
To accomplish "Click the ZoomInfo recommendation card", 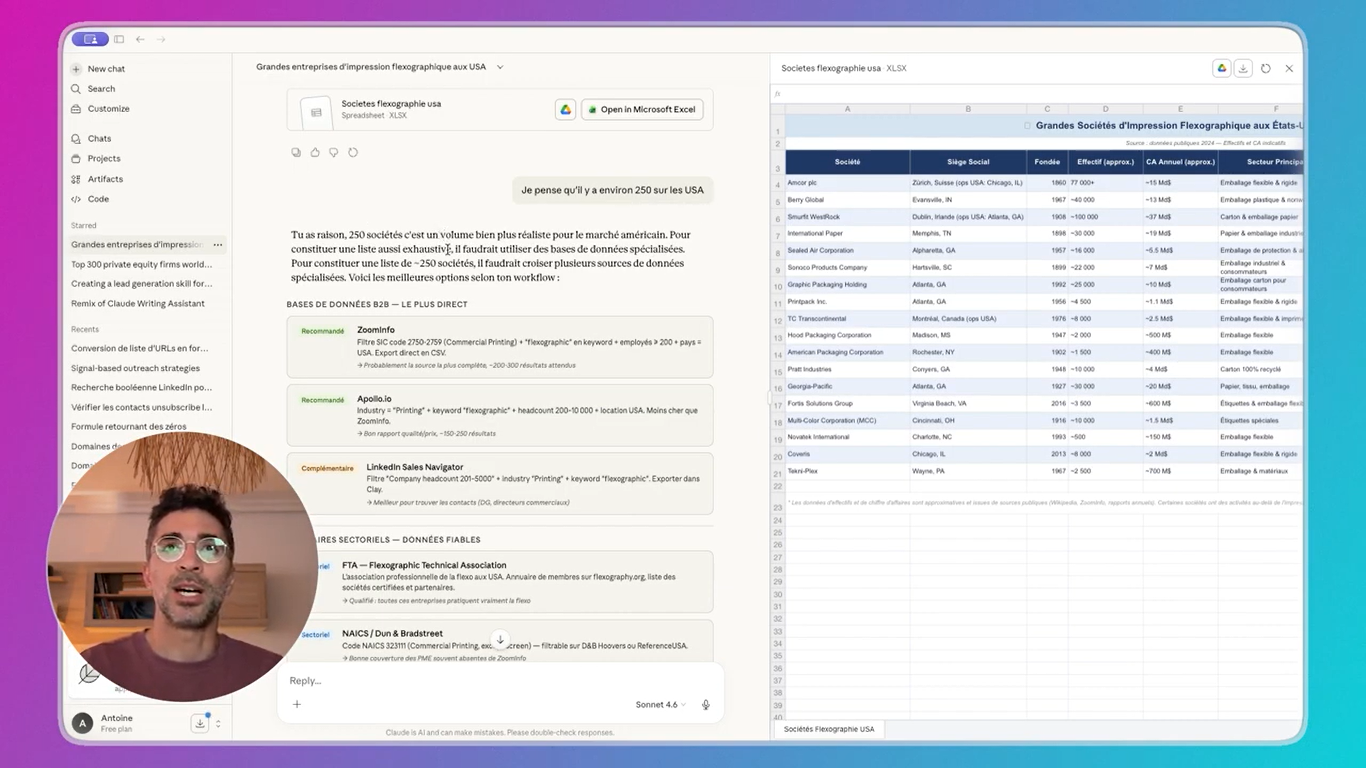I will pos(500,347).
